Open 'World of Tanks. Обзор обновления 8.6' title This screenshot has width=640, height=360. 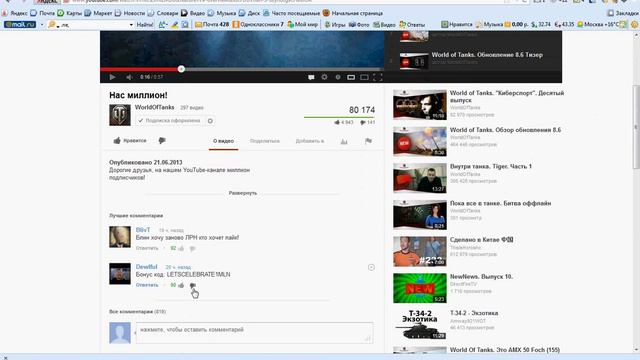pyautogui.click(x=505, y=130)
